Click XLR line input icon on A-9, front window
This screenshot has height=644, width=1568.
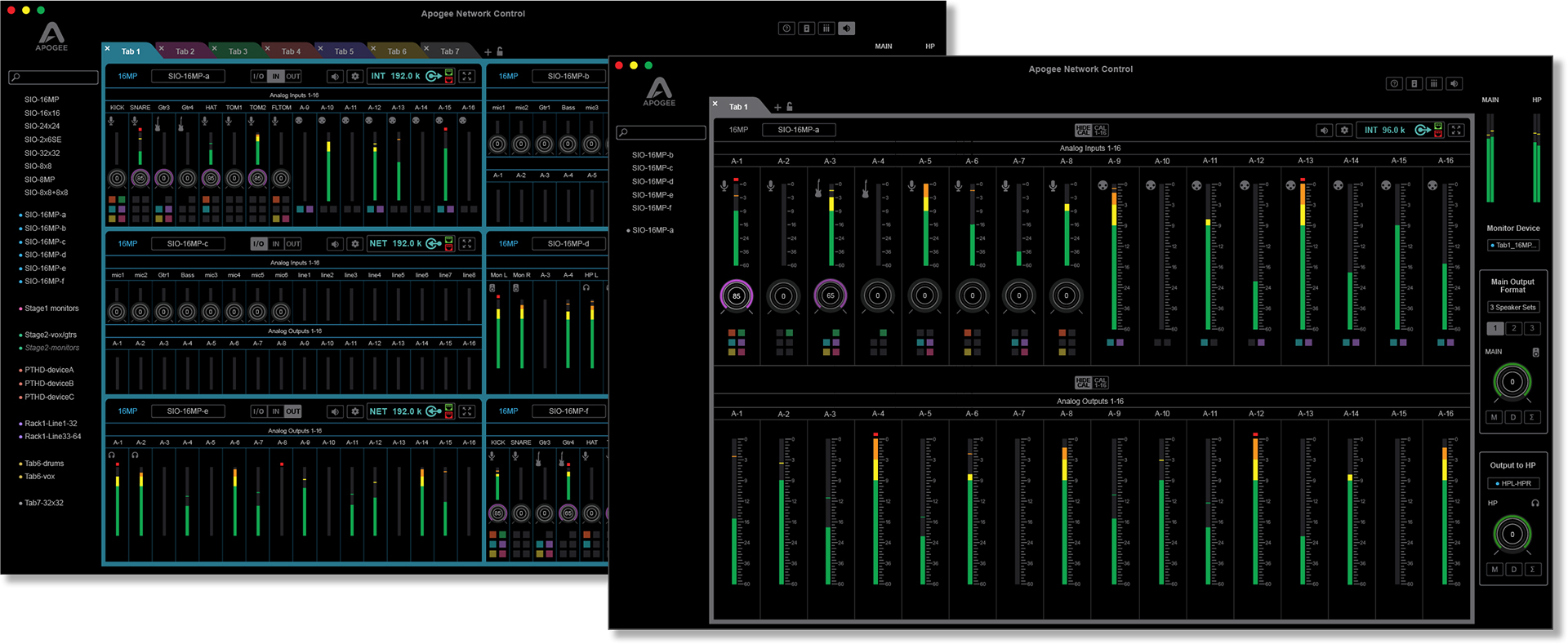(1102, 185)
